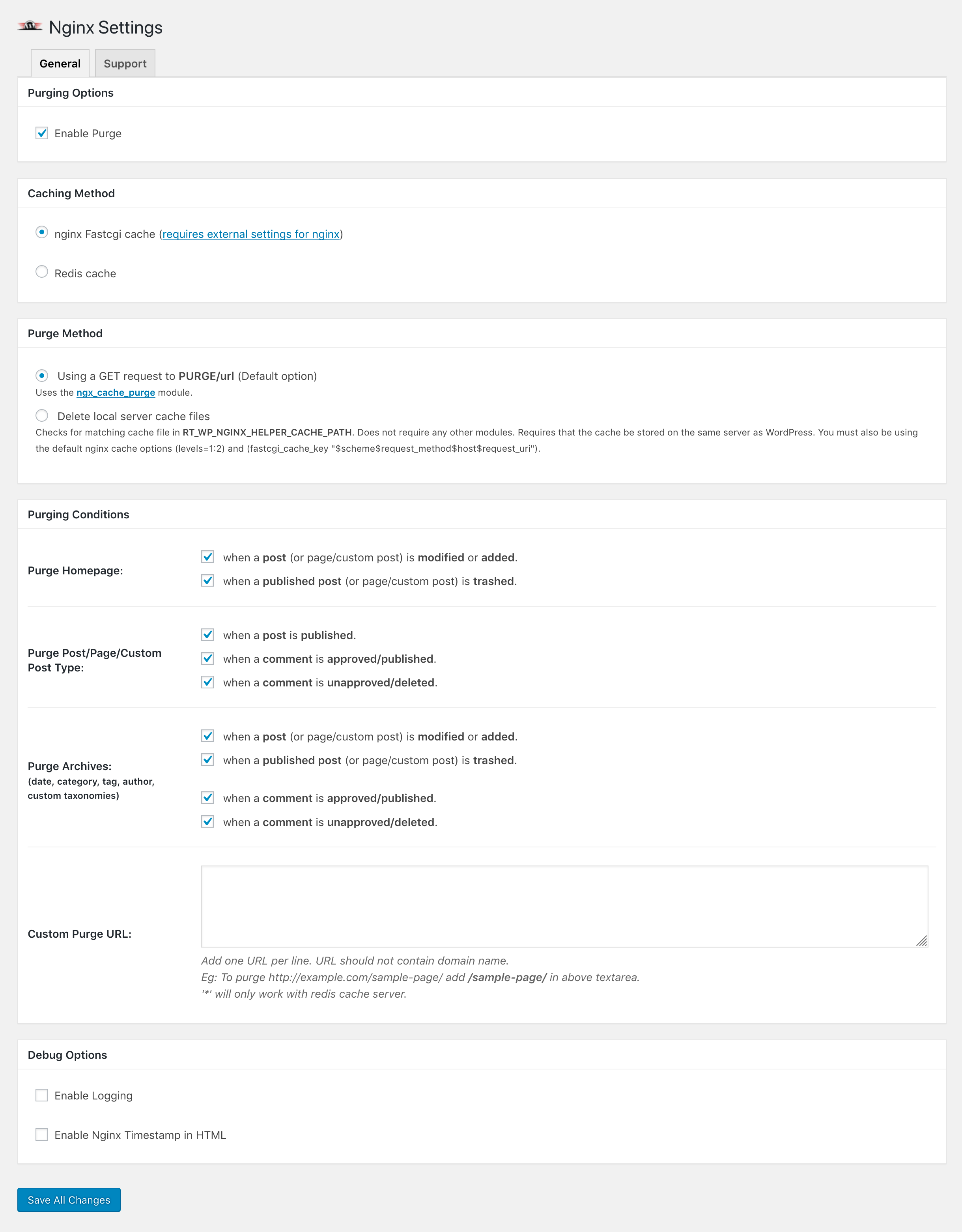Click the Nginx logo icon beside title
The image size is (962, 1232).
pyautogui.click(x=30, y=26)
